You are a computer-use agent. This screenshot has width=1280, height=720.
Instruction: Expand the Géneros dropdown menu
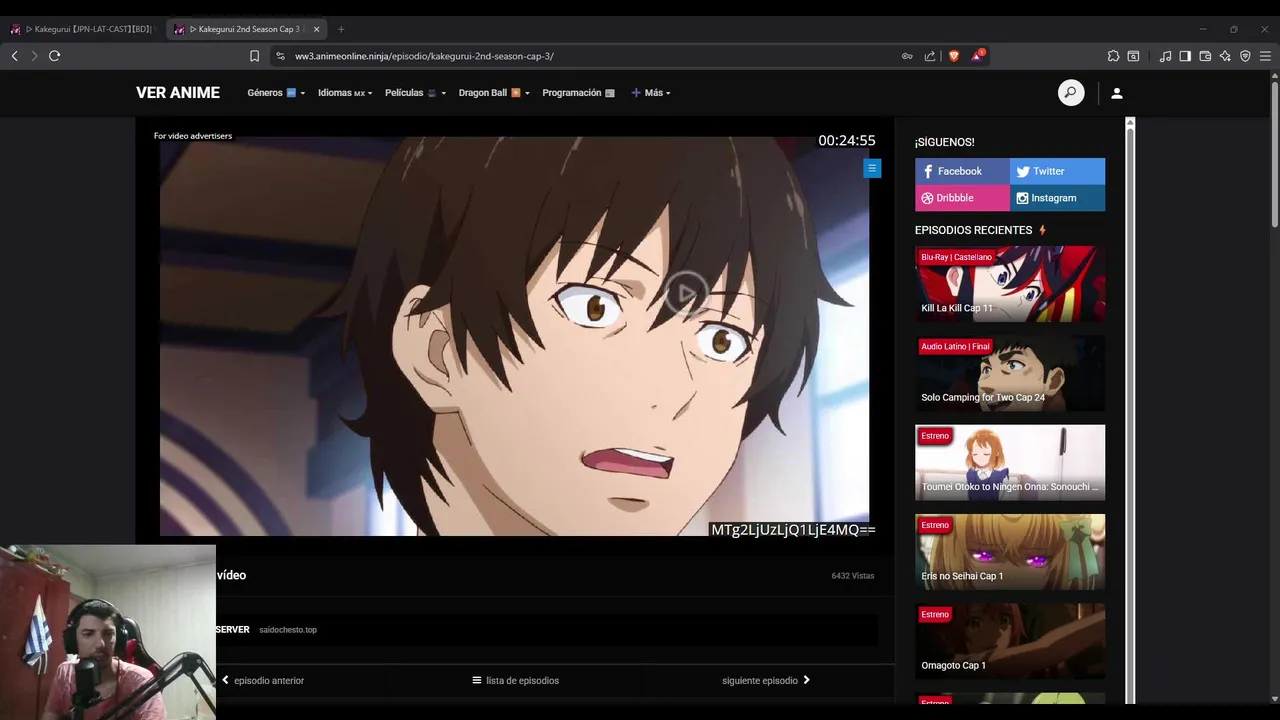pos(276,93)
